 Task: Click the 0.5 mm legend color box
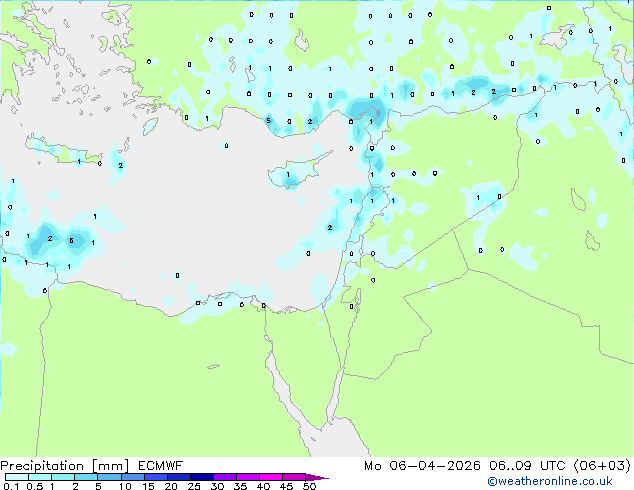click(x=40, y=477)
